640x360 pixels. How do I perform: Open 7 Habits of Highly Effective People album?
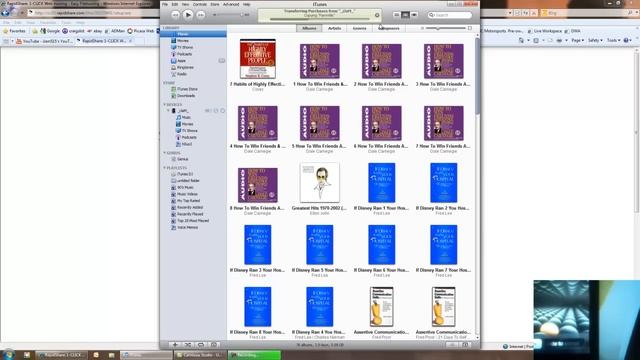(x=258, y=59)
